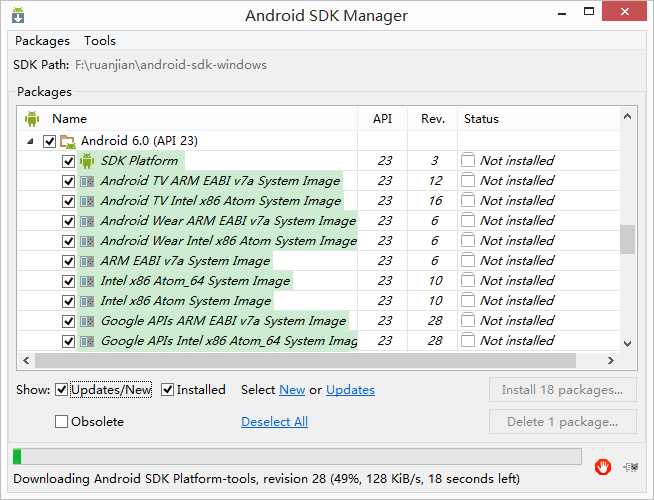The width and height of the screenshot is (654, 500).
Task: Click the SDK Path F:\ruanjian\android-sdk-windows text
Action: [171, 65]
